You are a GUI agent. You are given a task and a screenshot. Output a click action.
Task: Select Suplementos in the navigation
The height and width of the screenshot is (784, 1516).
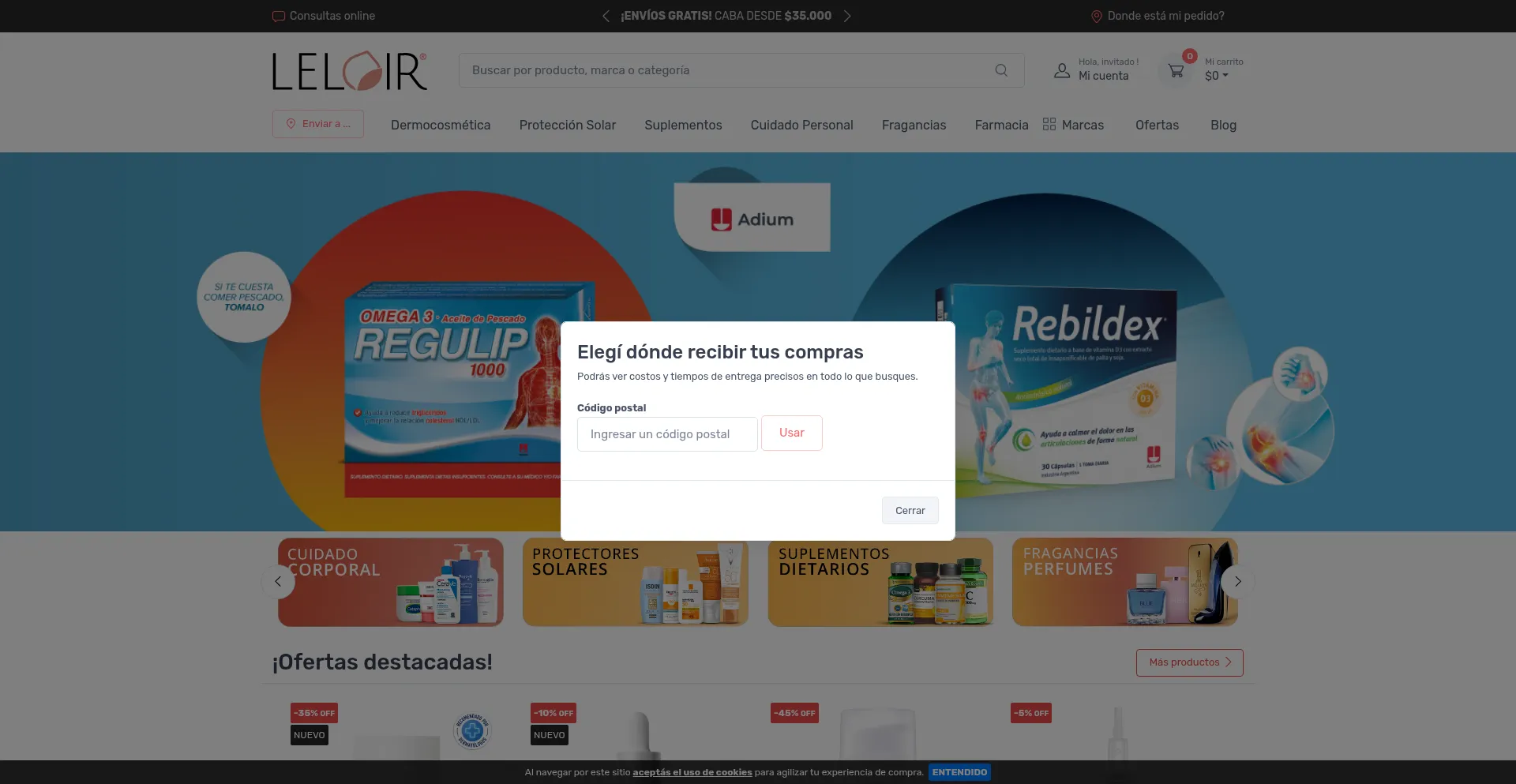coord(683,125)
